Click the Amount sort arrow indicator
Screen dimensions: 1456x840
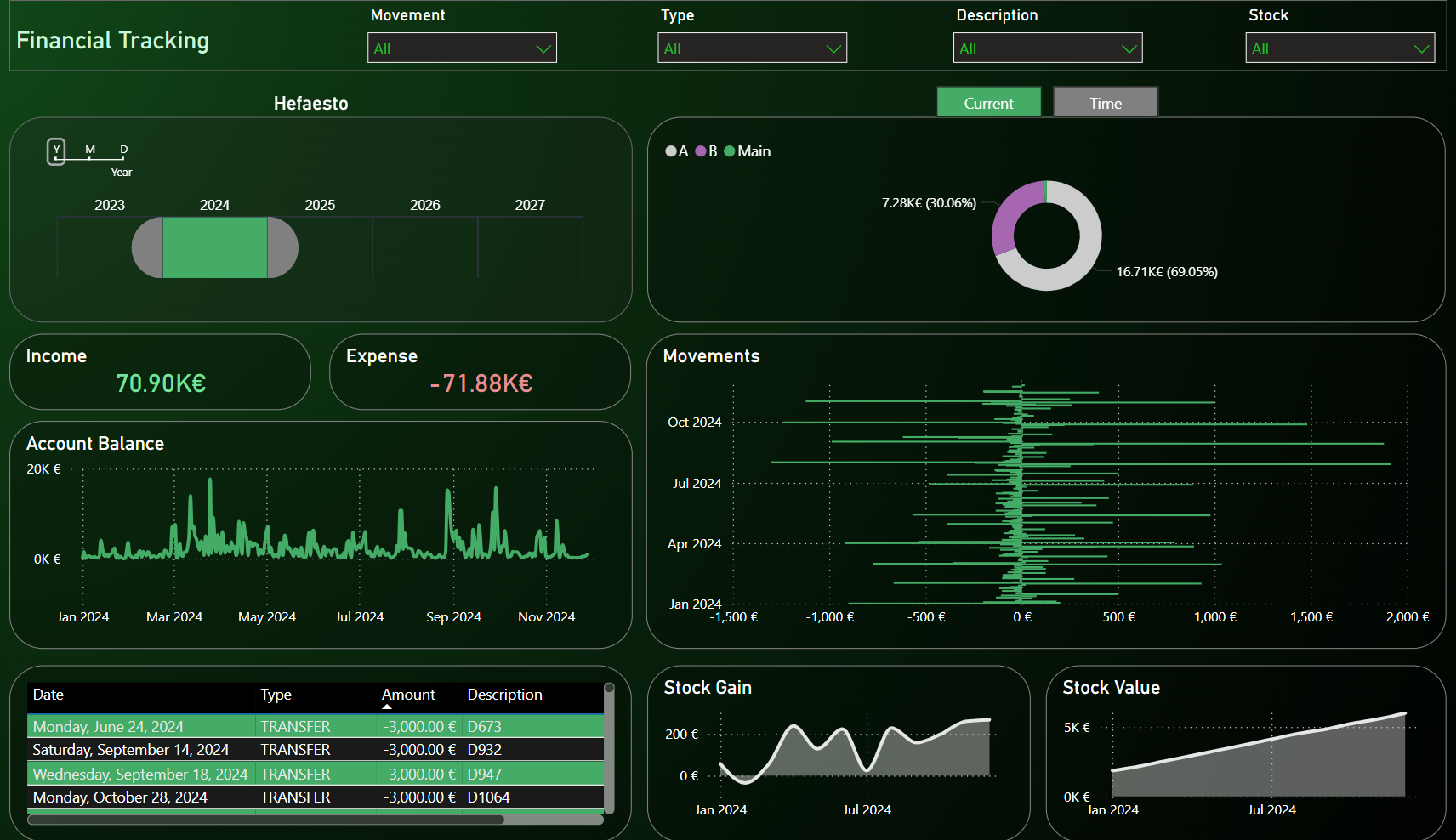tap(387, 707)
